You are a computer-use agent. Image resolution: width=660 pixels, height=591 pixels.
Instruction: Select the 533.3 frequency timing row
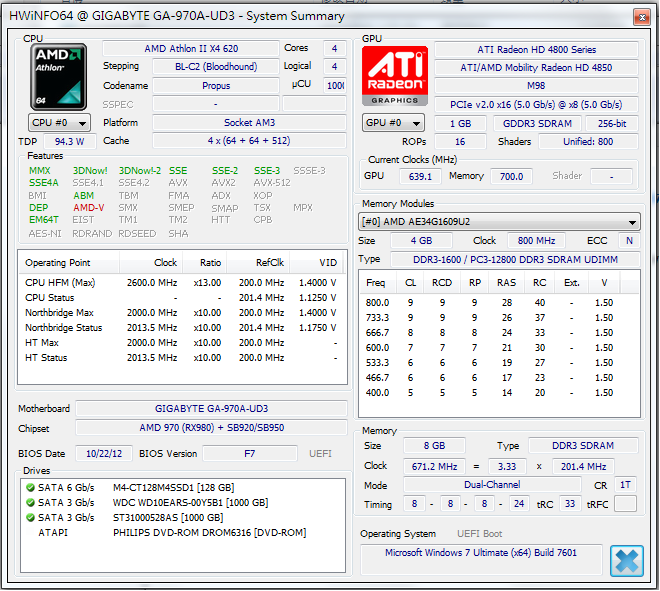499,363
